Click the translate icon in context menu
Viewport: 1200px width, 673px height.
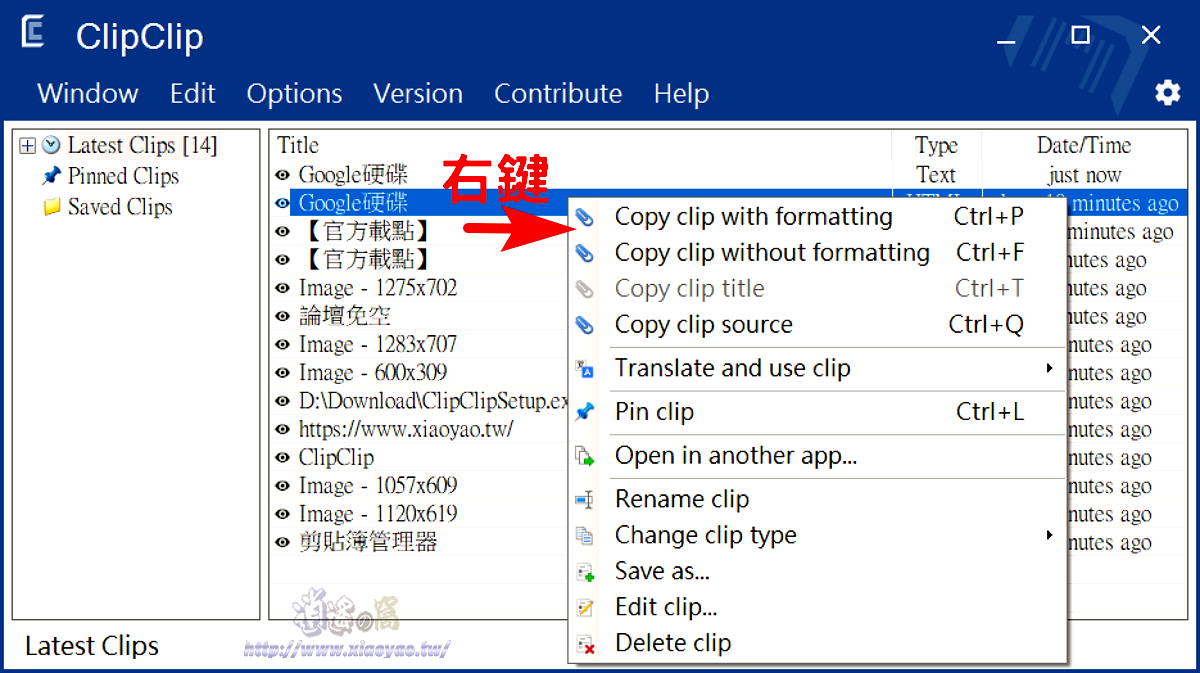585,369
